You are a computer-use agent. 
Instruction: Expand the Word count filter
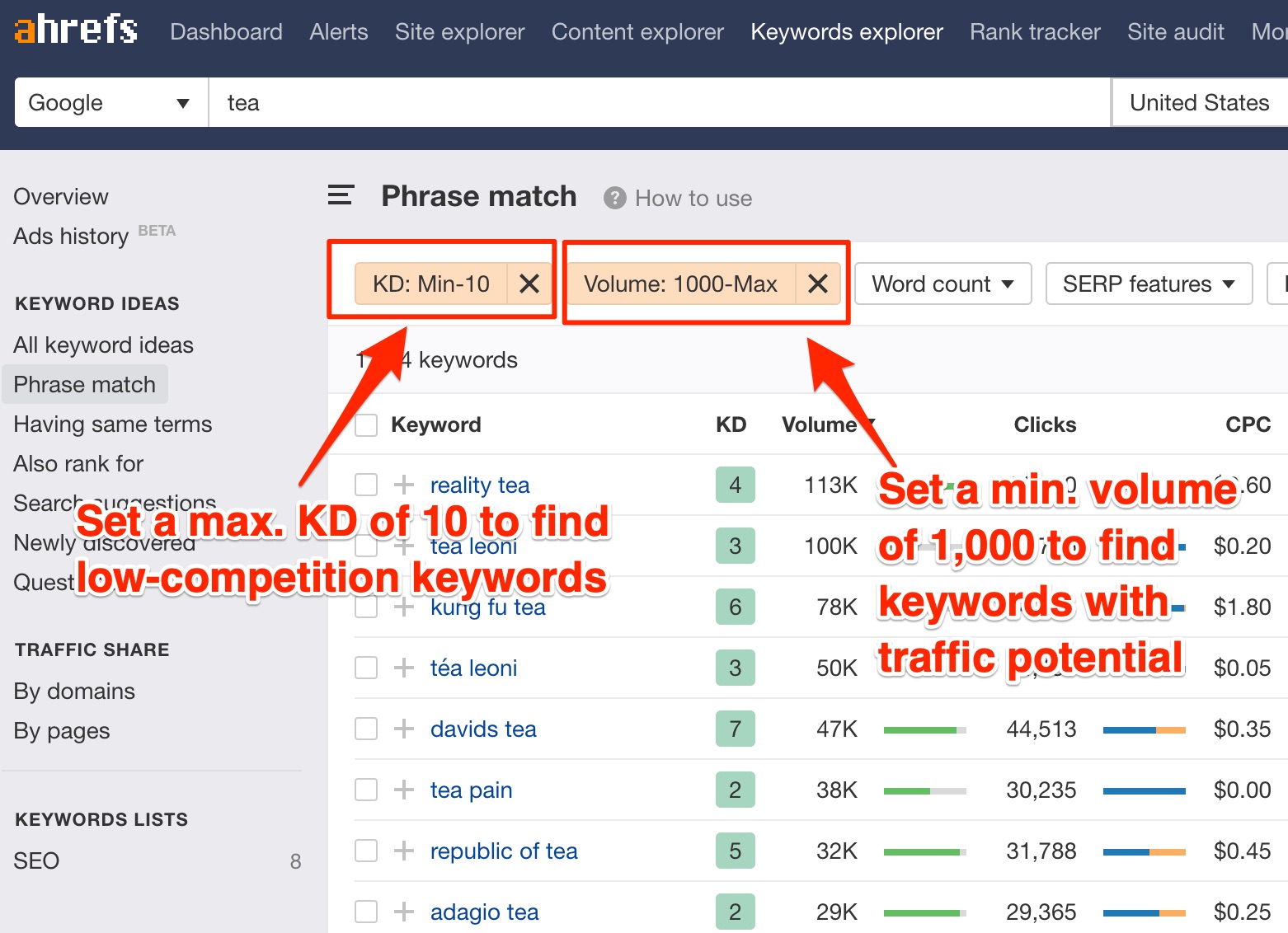(942, 284)
